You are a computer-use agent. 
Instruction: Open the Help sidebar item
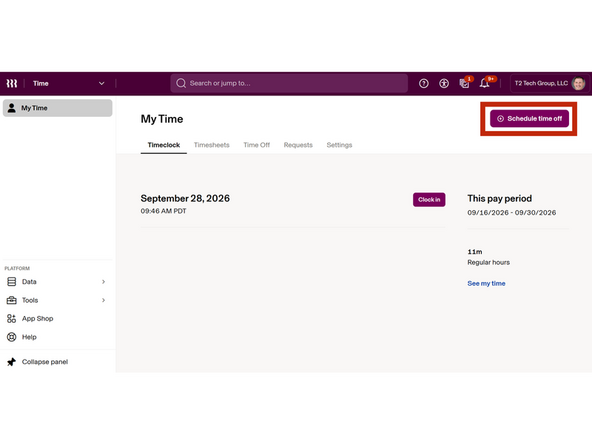coord(56,337)
